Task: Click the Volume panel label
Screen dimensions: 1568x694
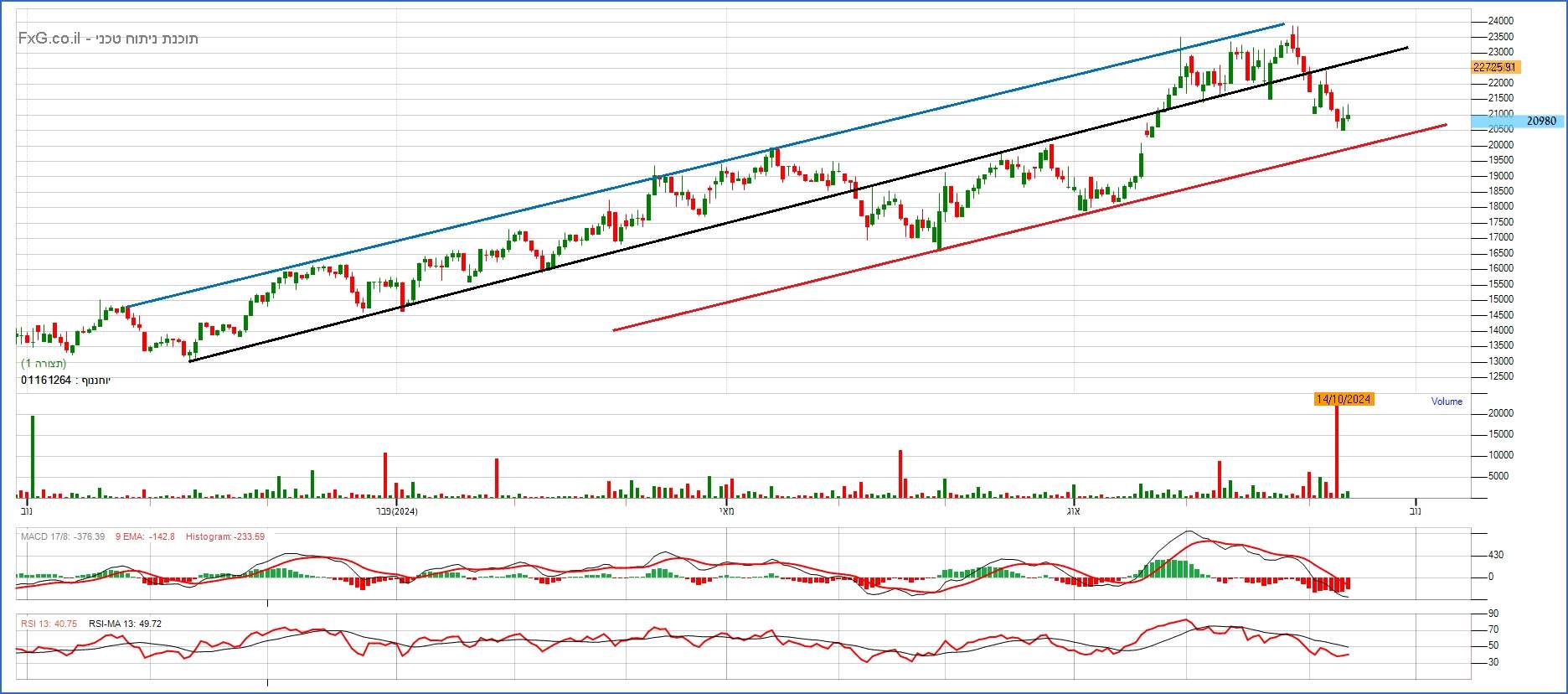Action: pos(1447,401)
